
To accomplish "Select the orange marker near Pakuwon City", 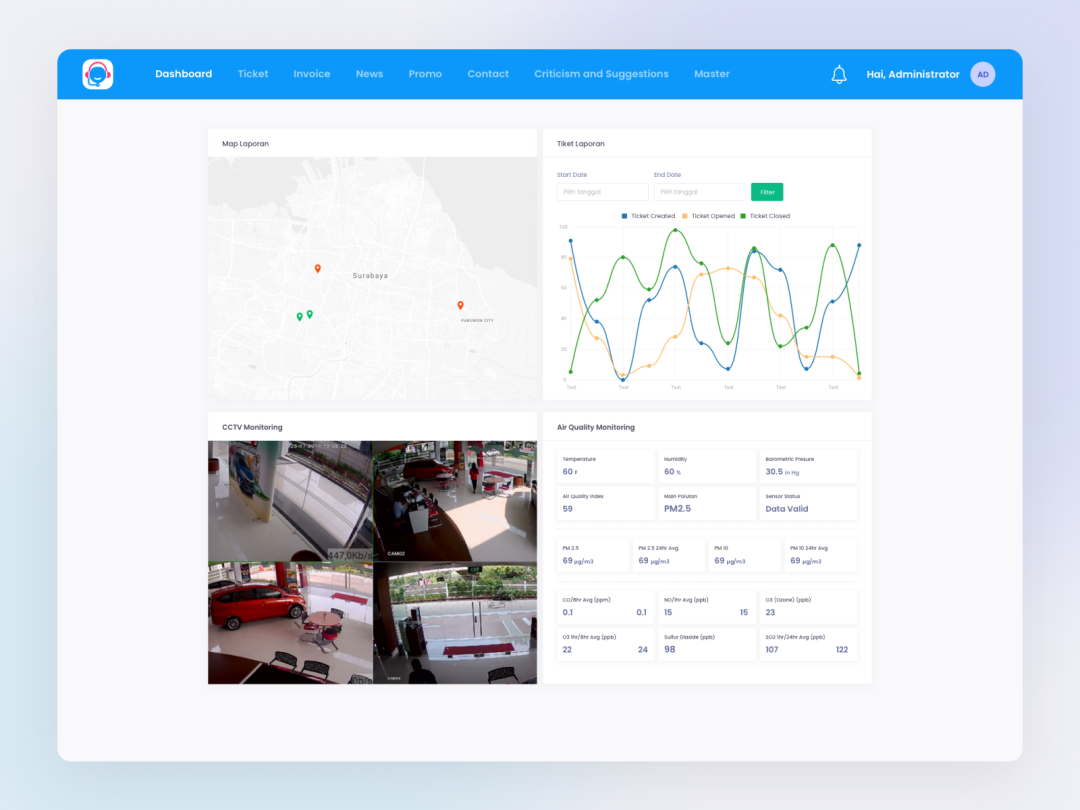I will click(460, 305).
